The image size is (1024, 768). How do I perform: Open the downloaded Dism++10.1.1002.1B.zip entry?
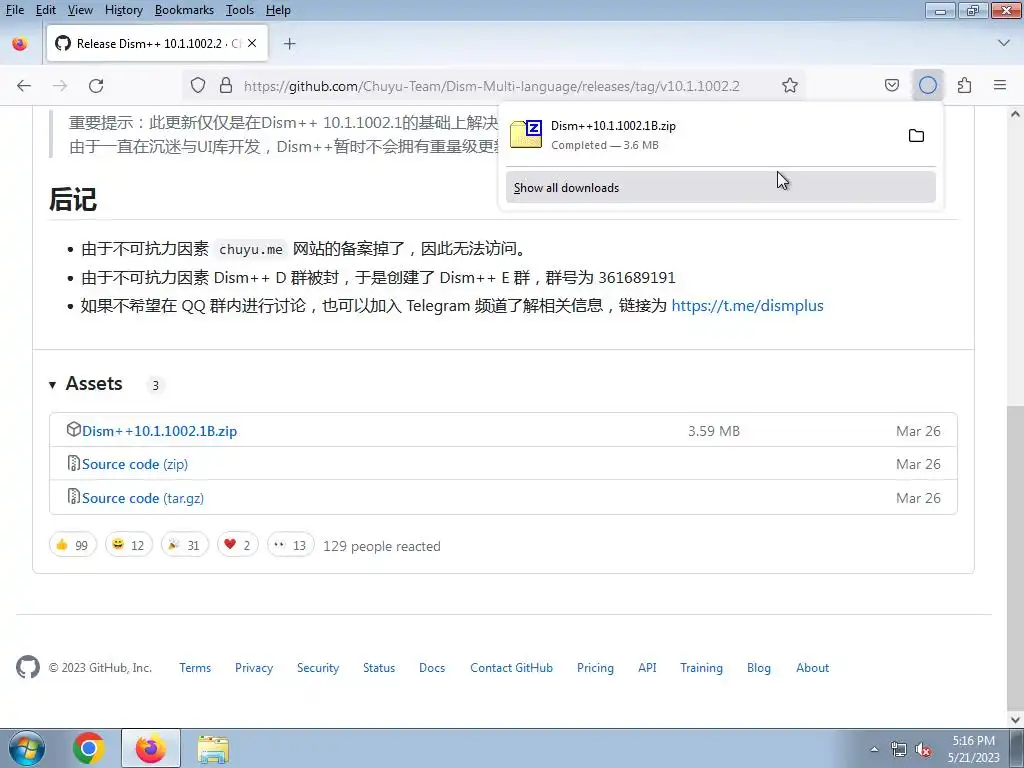tap(702, 135)
